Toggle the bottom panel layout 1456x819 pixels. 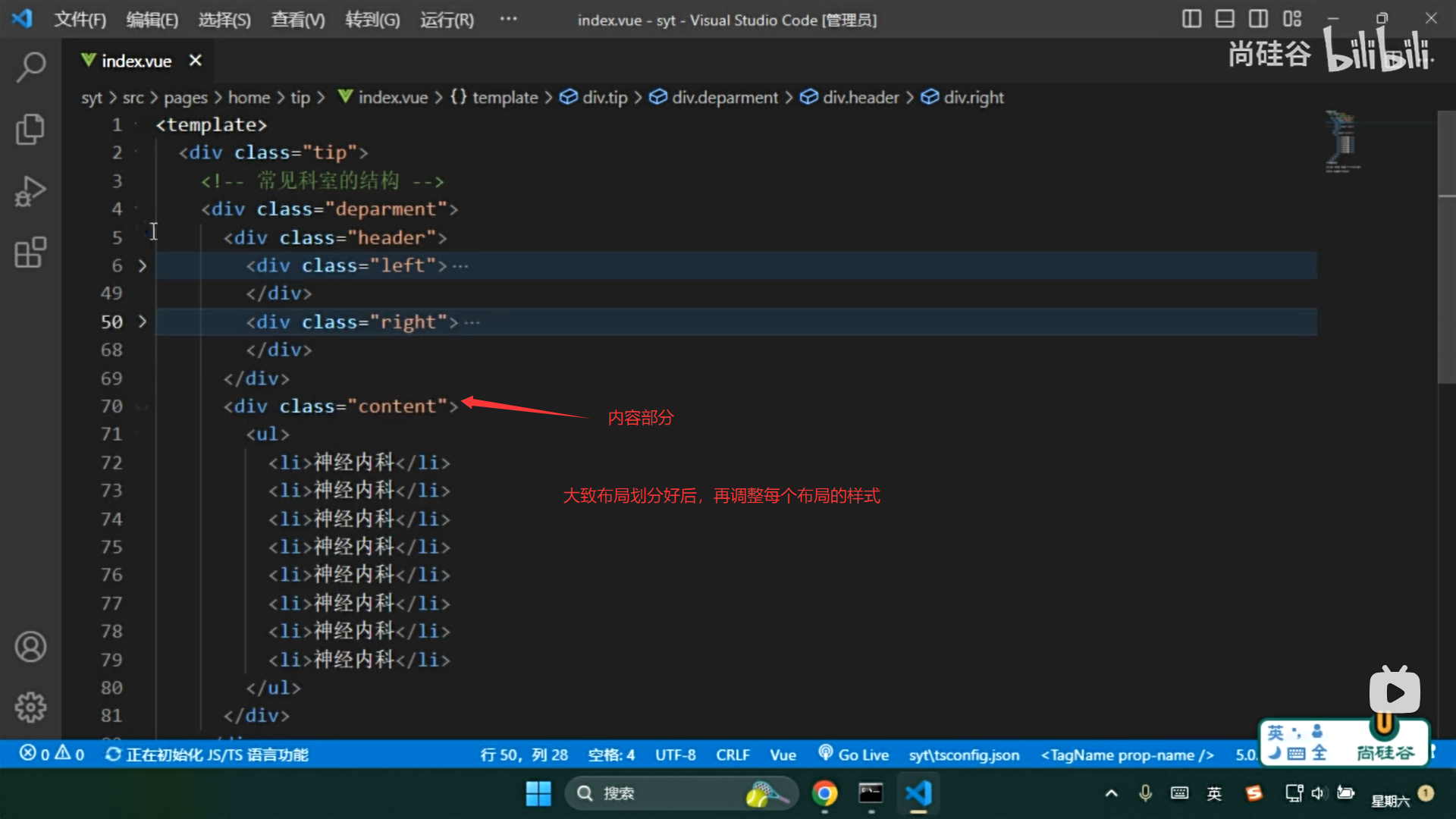(1225, 19)
